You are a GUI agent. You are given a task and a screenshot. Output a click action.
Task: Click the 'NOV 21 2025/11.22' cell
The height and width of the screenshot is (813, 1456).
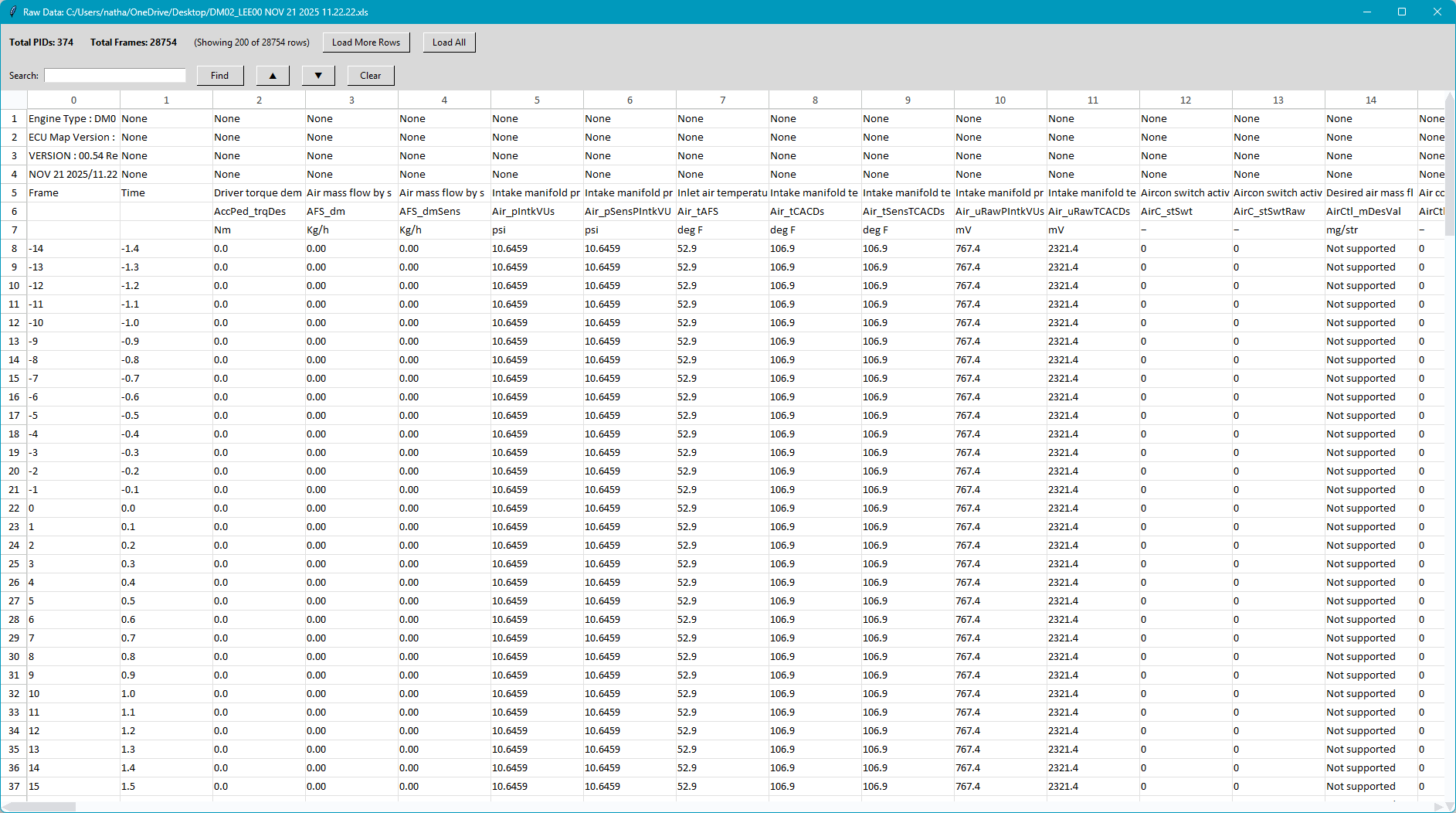click(x=73, y=175)
